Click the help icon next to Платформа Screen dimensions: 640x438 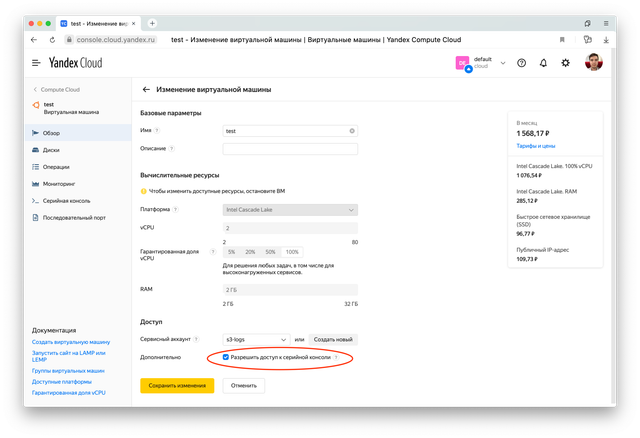(x=177, y=210)
